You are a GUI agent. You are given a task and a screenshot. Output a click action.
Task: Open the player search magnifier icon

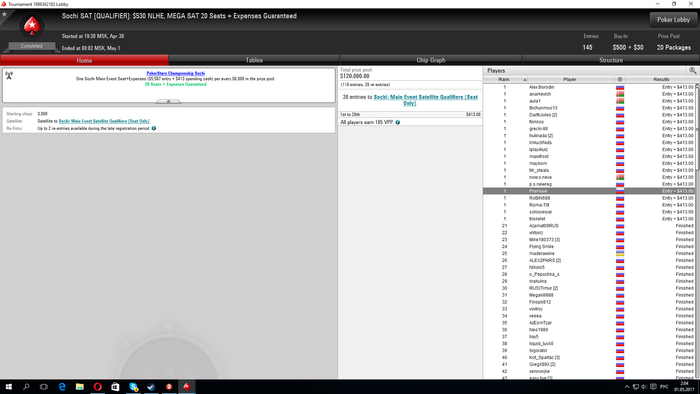pyautogui.click(x=692, y=71)
